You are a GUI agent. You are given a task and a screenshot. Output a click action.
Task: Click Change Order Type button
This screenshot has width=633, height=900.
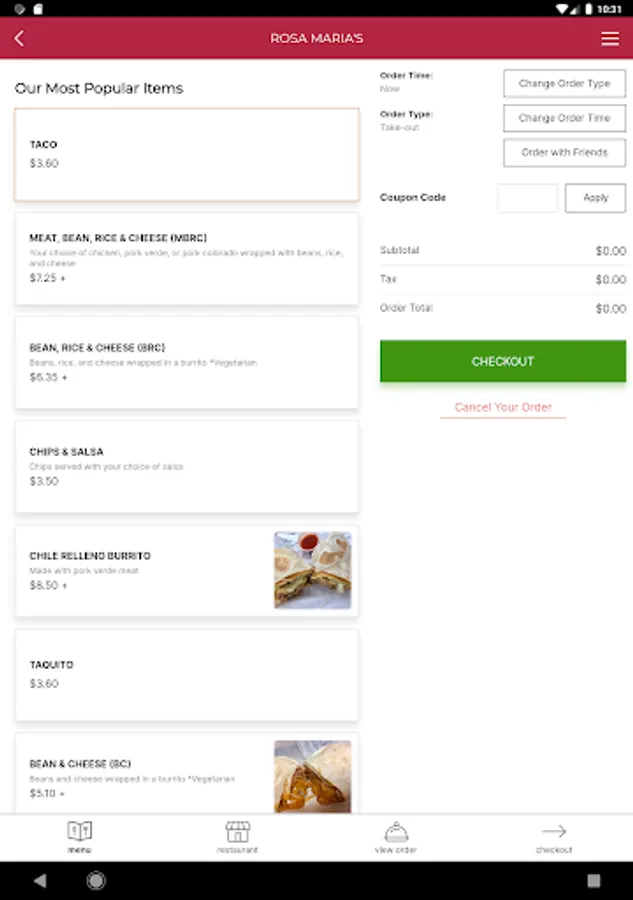coord(564,84)
